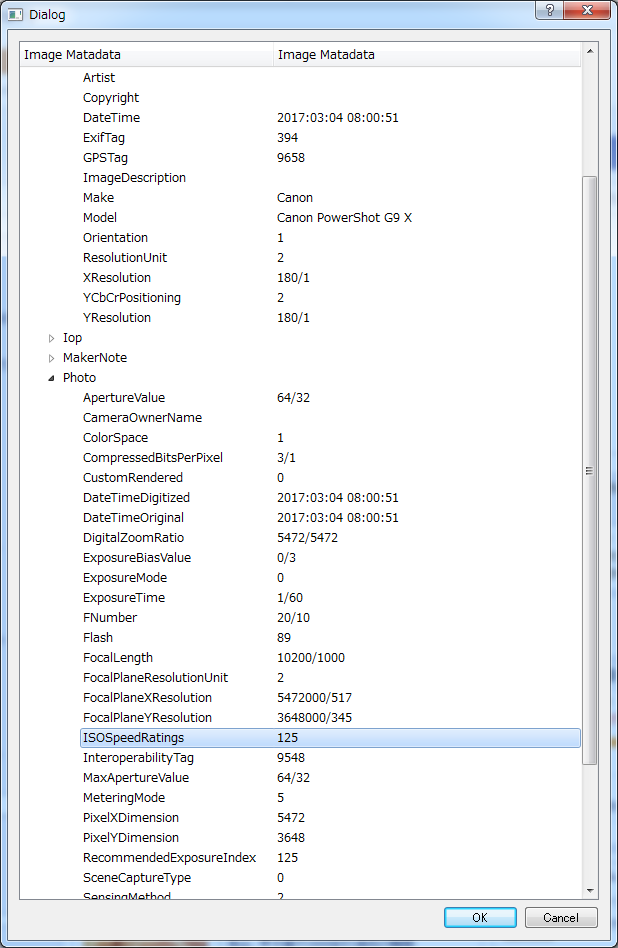Select the Flash row
Viewport: 618px width, 948px height.
[x=330, y=637]
